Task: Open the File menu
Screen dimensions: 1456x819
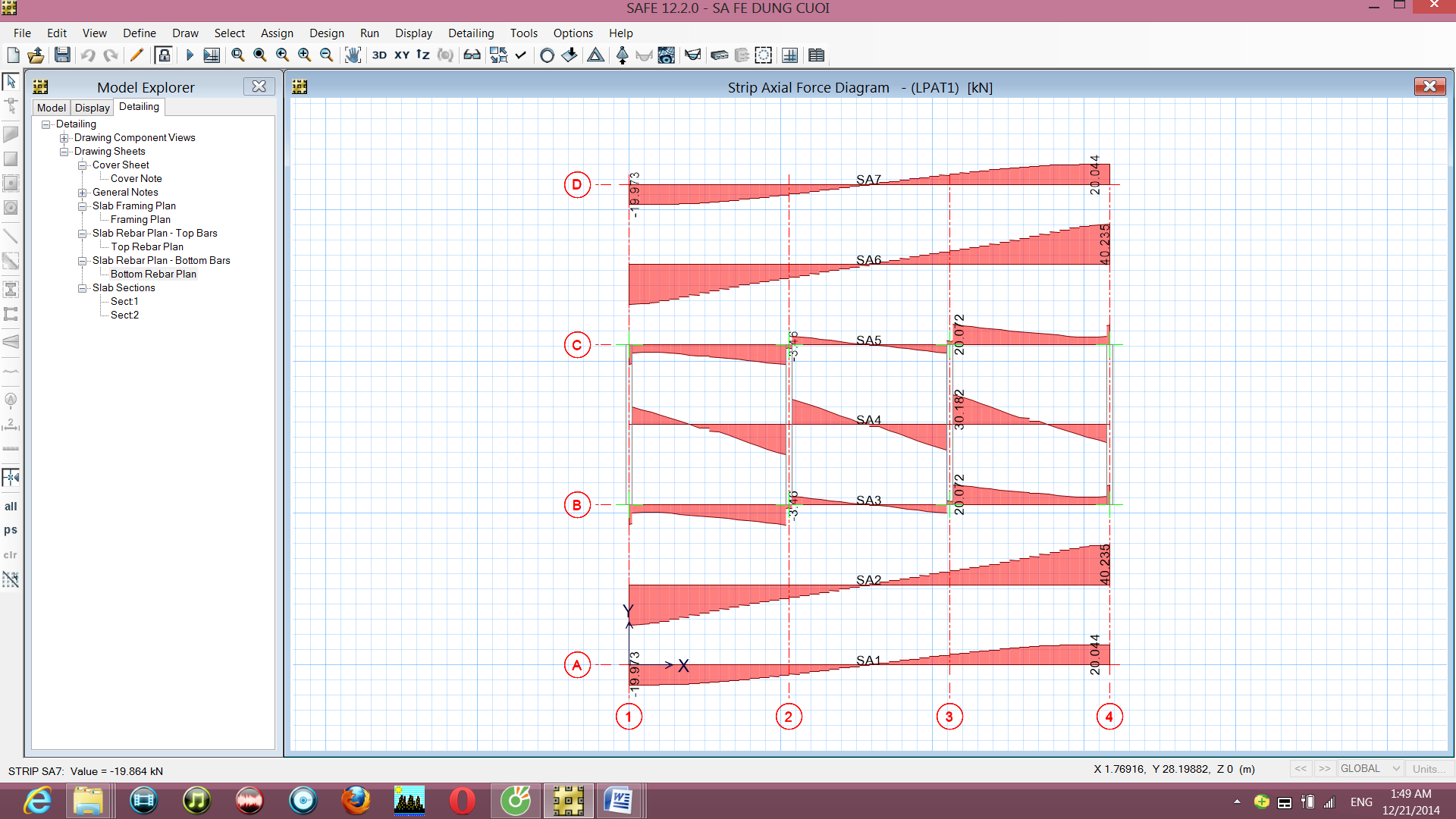Action: pyautogui.click(x=23, y=33)
